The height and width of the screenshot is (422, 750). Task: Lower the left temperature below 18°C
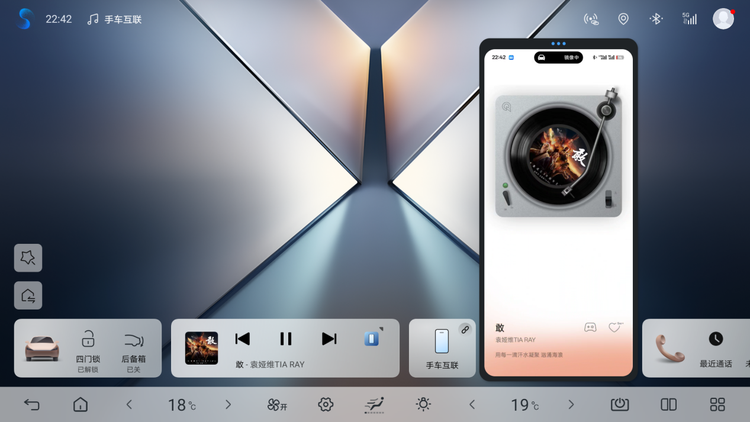pyautogui.click(x=129, y=404)
